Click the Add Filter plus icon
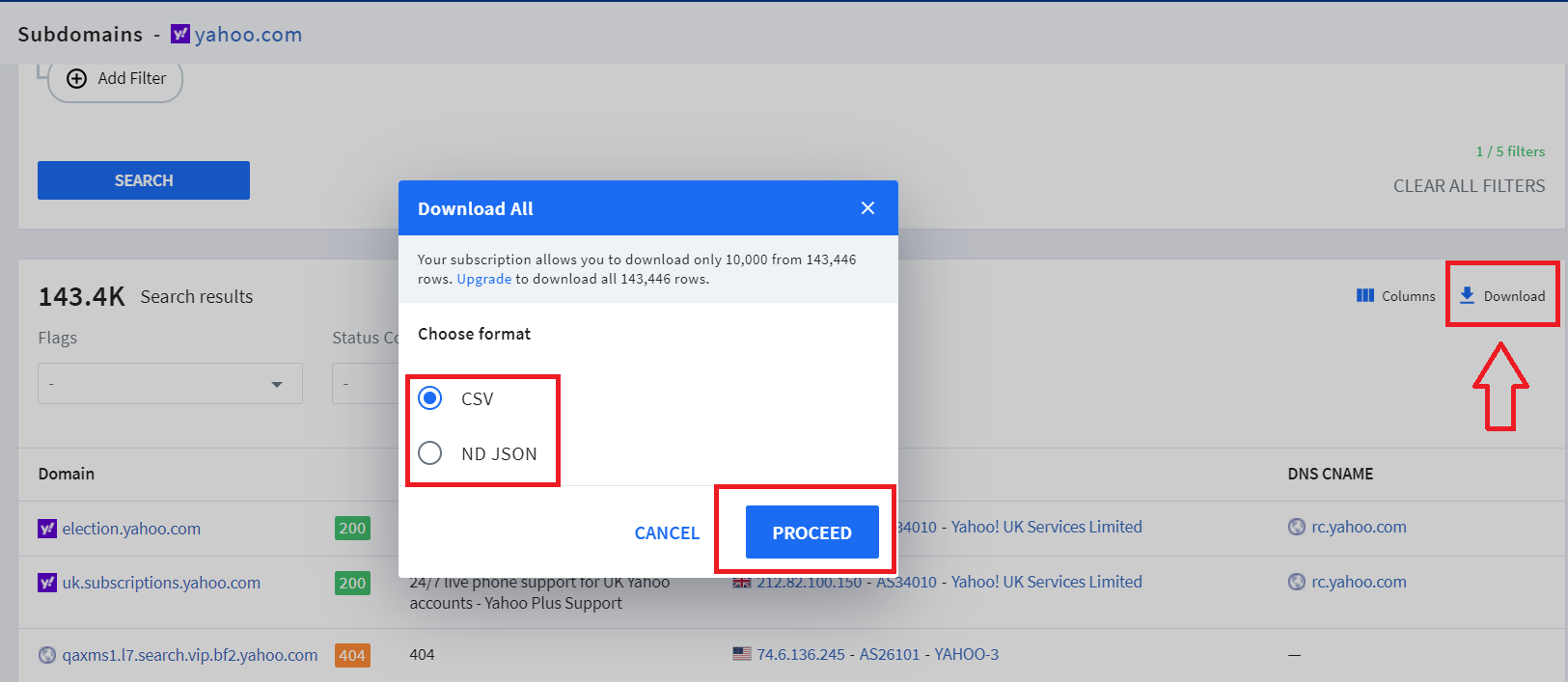Screen dimensions: 1568x682 [x=77, y=78]
